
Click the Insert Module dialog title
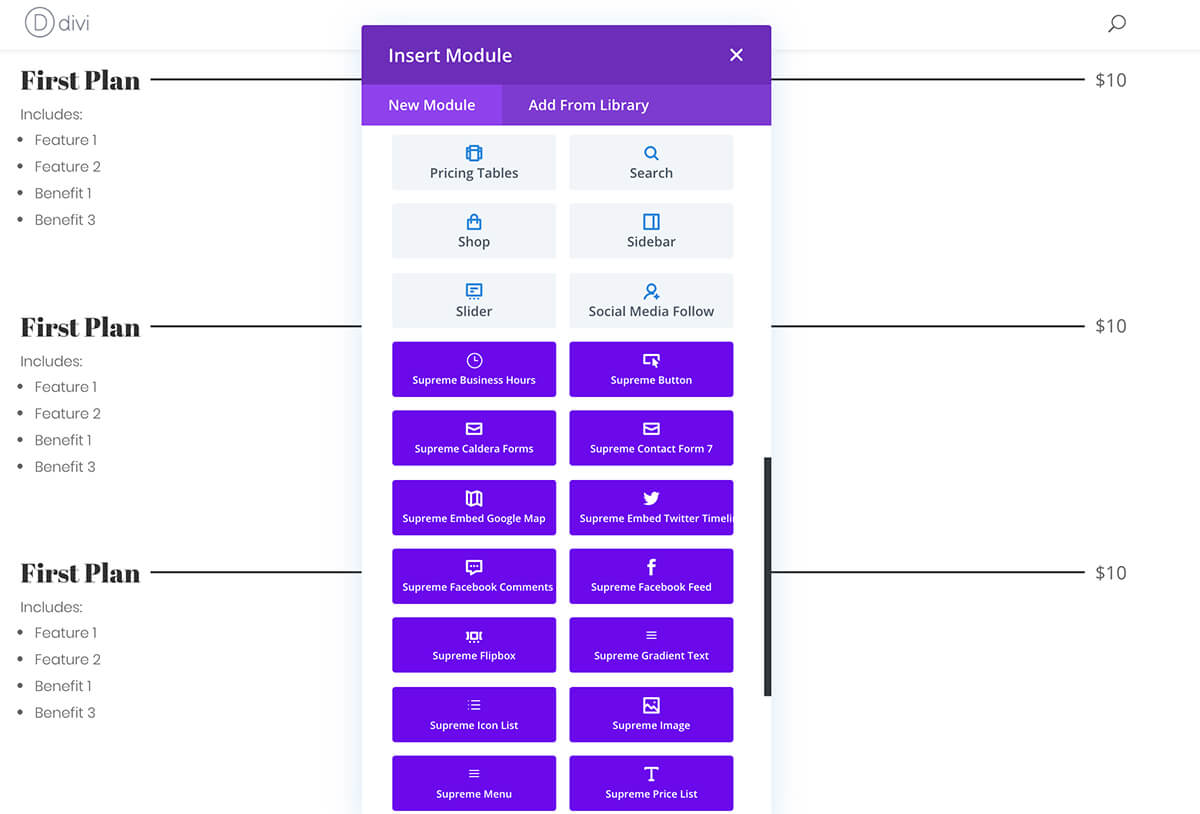tap(450, 55)
